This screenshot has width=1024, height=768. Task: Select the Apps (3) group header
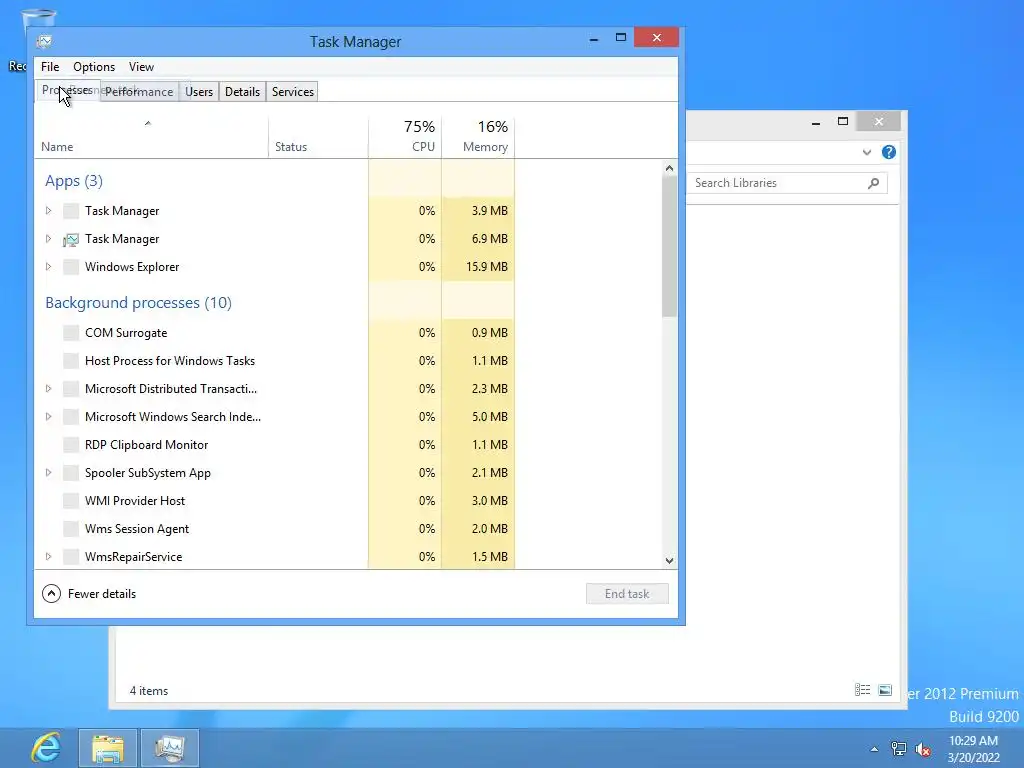coord(74,181)
